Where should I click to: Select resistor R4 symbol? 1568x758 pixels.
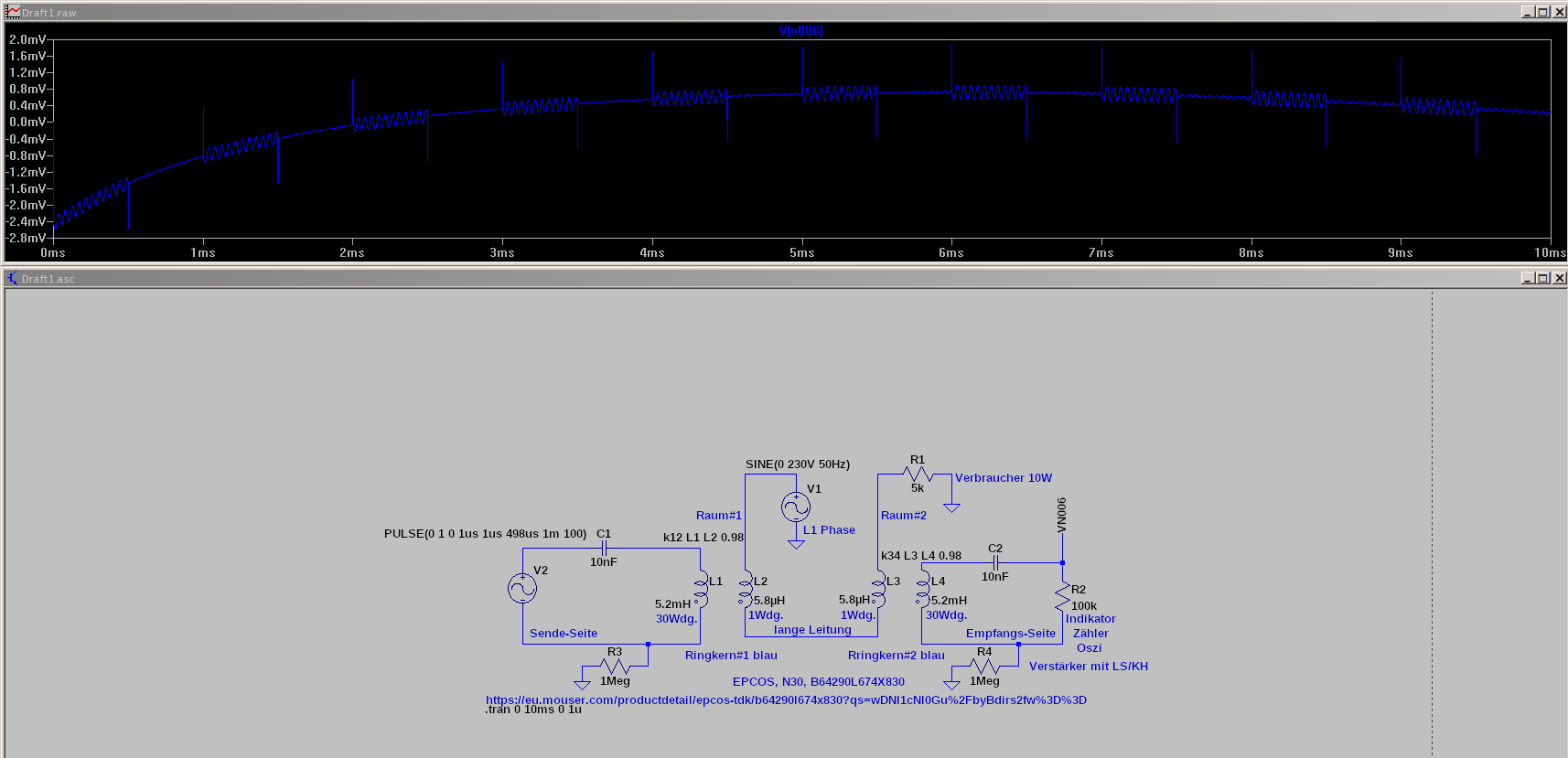coord(984,667)
